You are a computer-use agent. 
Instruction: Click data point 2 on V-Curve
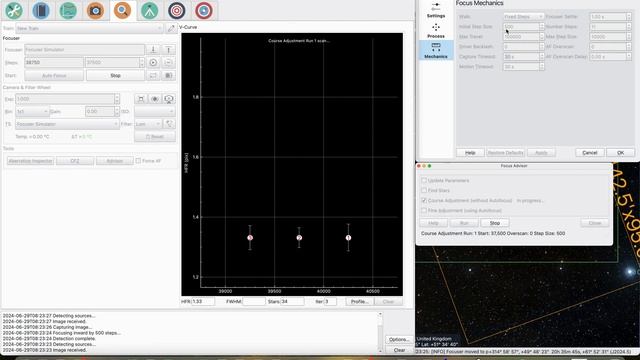(299, 238)
